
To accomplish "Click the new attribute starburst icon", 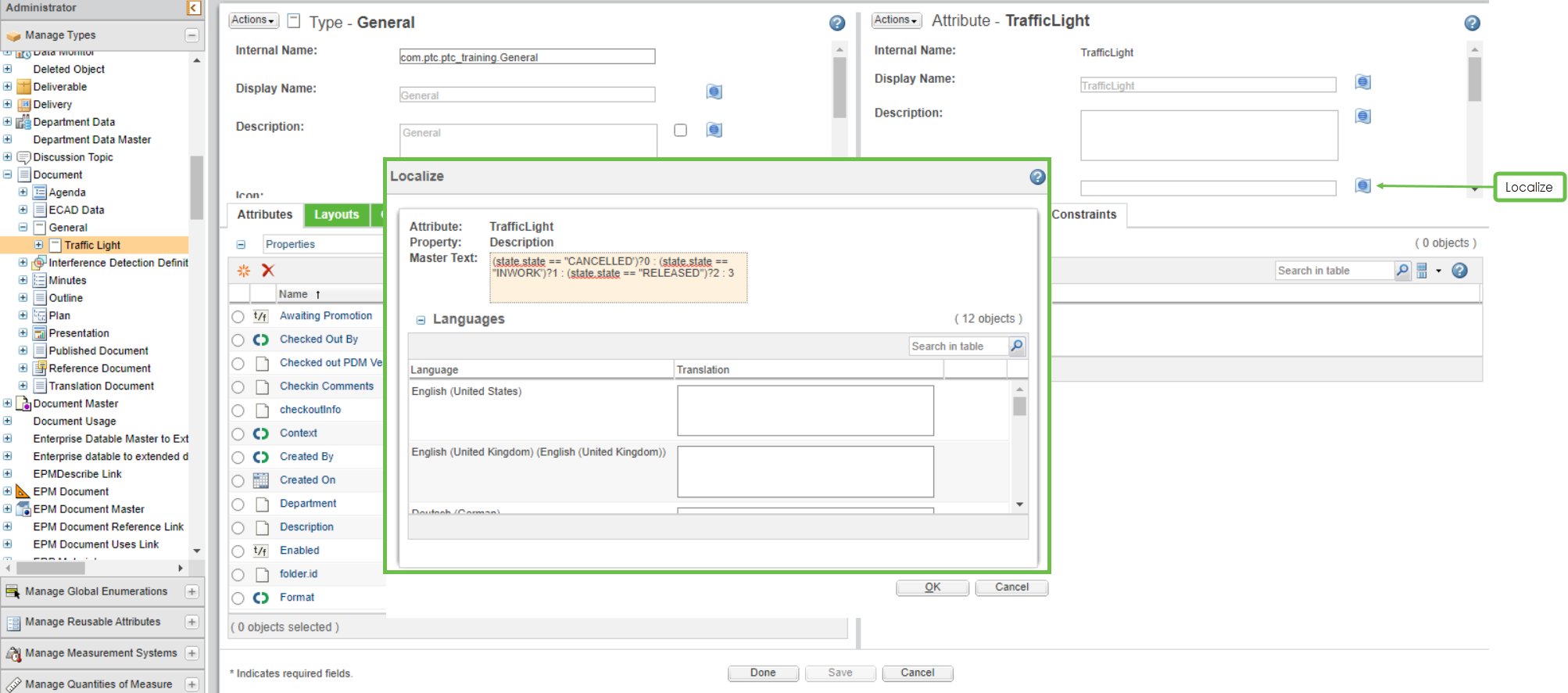I will 244,271.
